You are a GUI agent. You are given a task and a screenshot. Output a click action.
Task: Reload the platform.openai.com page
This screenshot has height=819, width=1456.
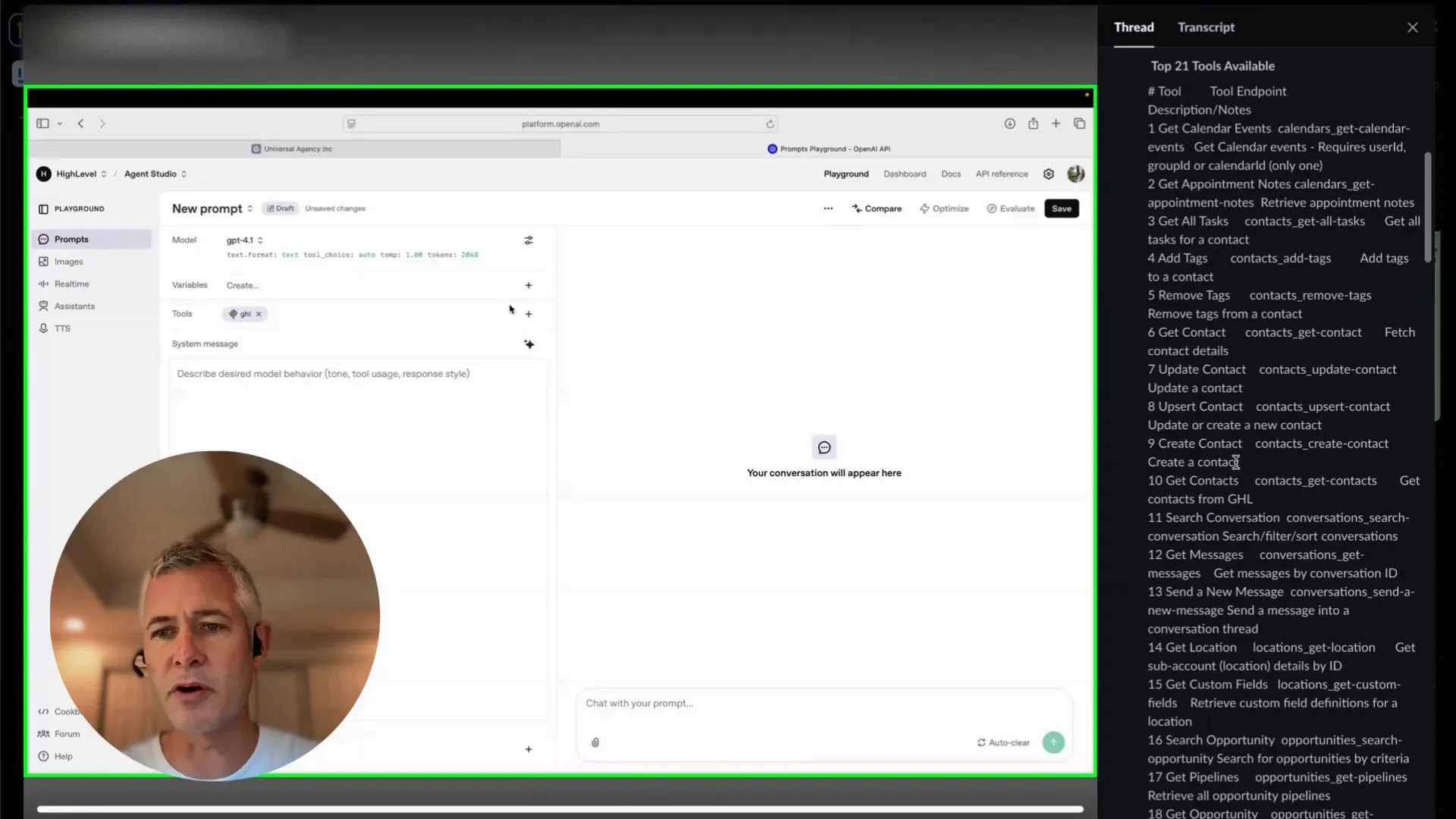(770, 124)
